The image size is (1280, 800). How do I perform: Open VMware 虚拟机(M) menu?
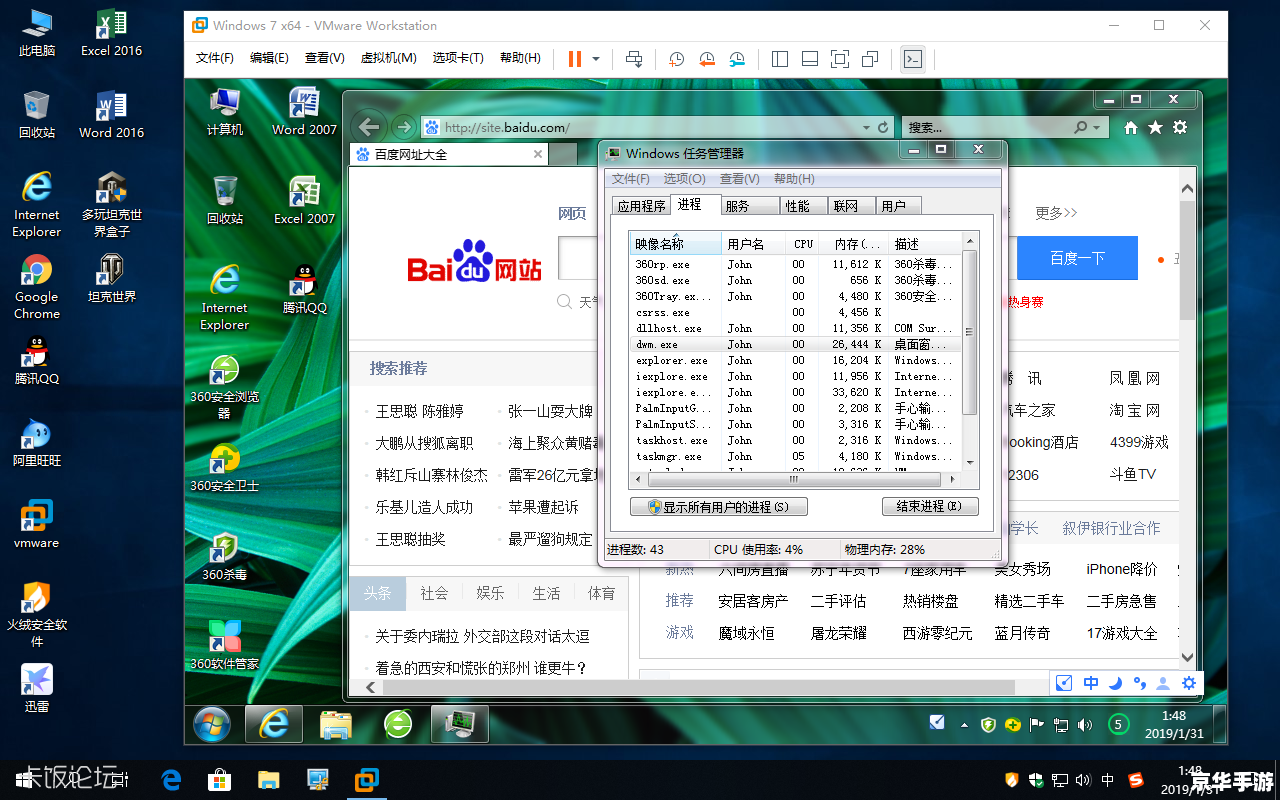tap(388, 58)
